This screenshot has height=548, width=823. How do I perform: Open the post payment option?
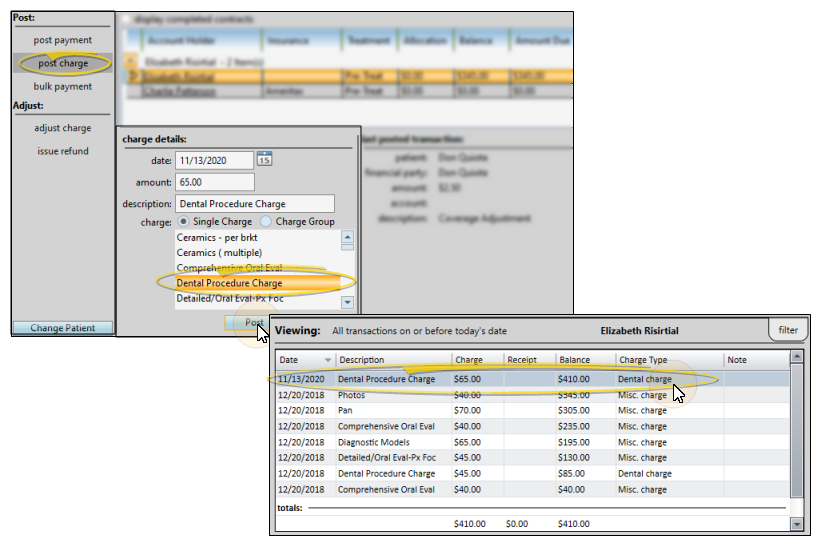coord(62,40)
